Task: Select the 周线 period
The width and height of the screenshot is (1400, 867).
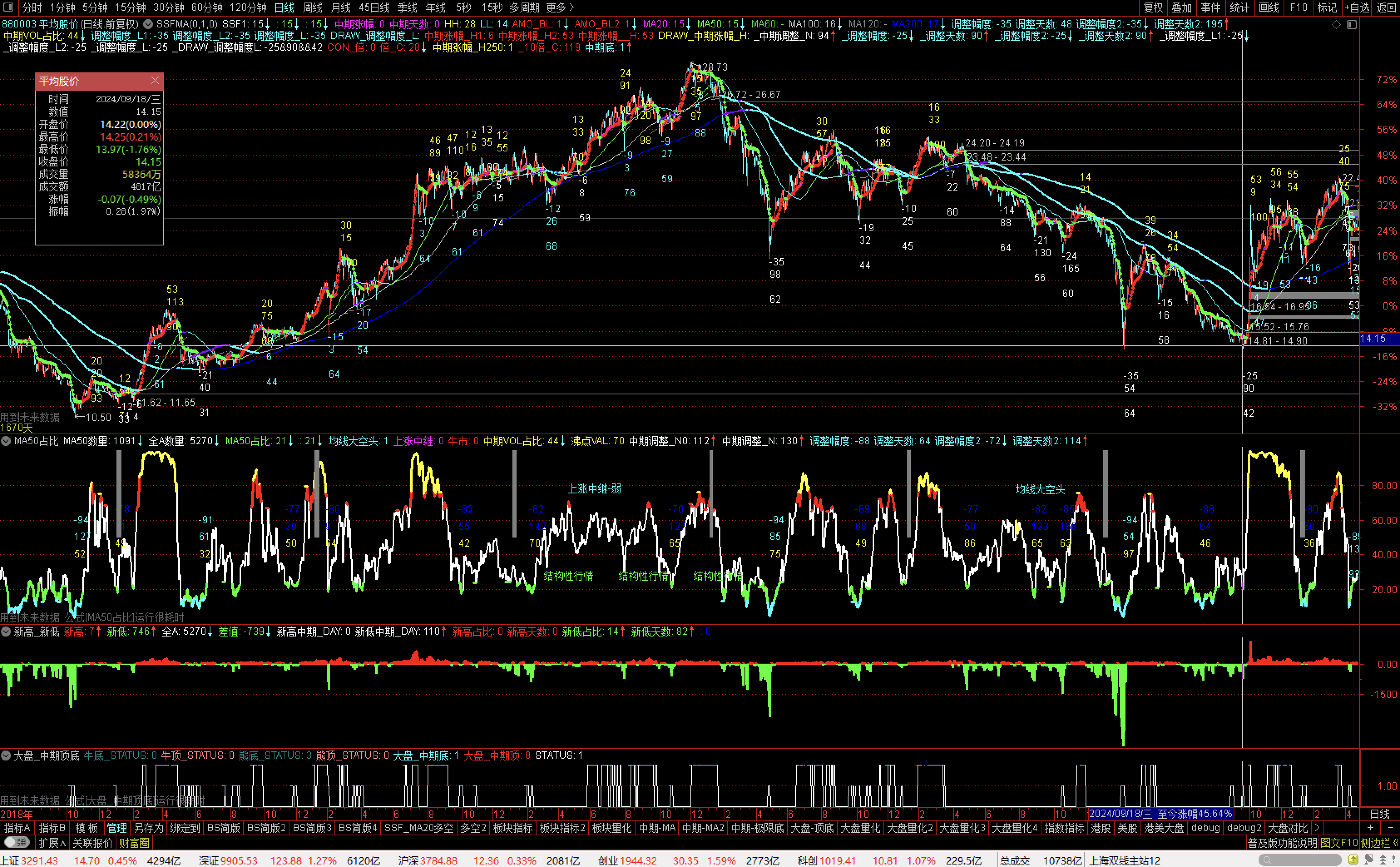Action: [312, 7]
